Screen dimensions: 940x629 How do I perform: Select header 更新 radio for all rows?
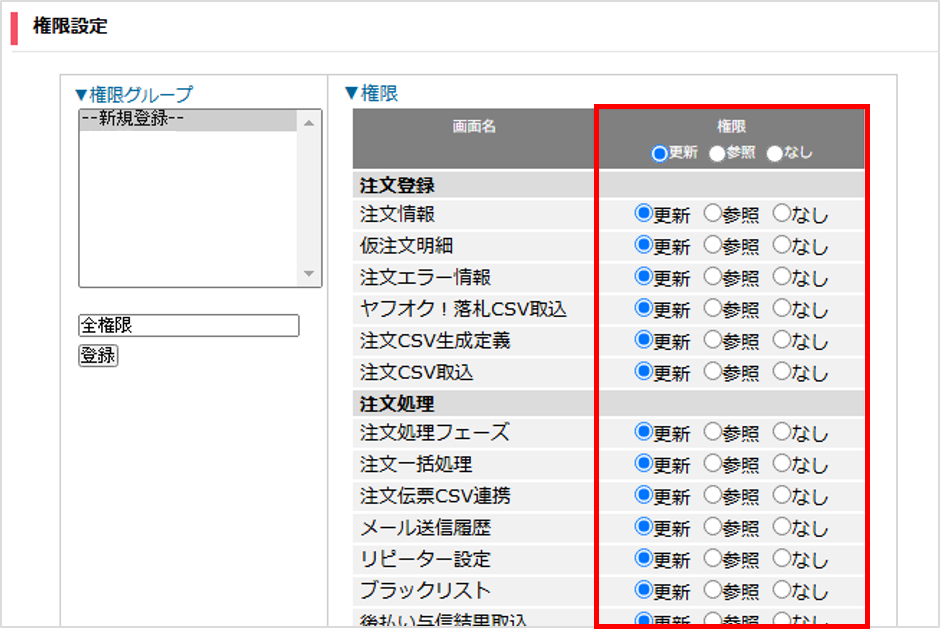tap(659, 154)
